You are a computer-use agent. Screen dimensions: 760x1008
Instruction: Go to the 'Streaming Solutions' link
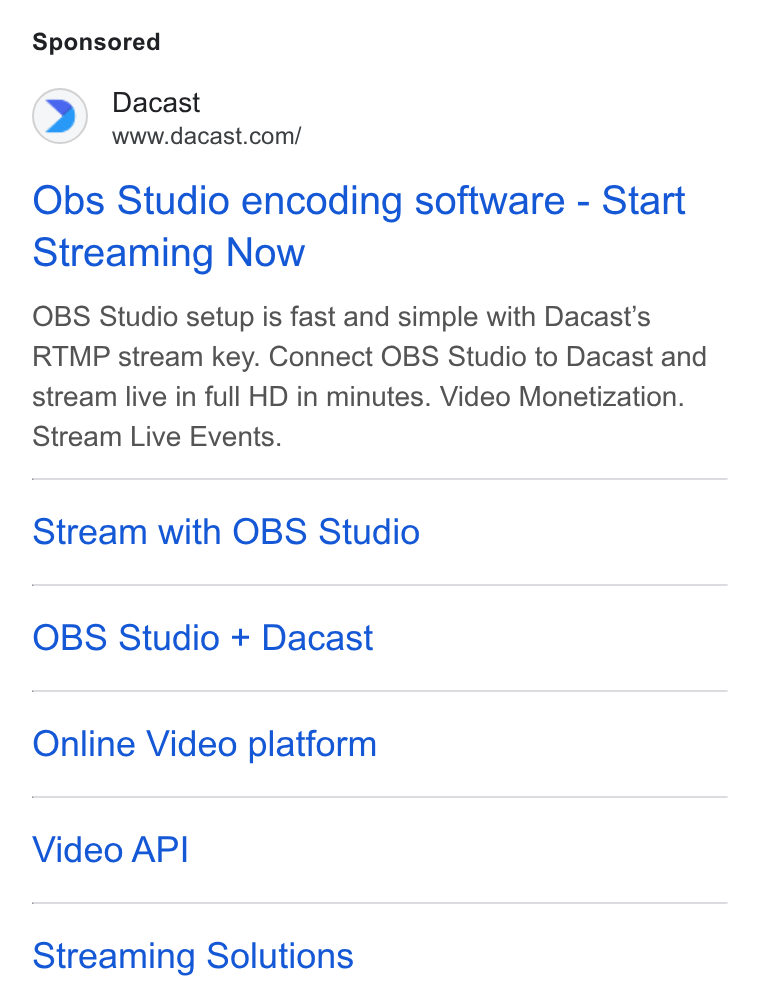click(193, 956)
